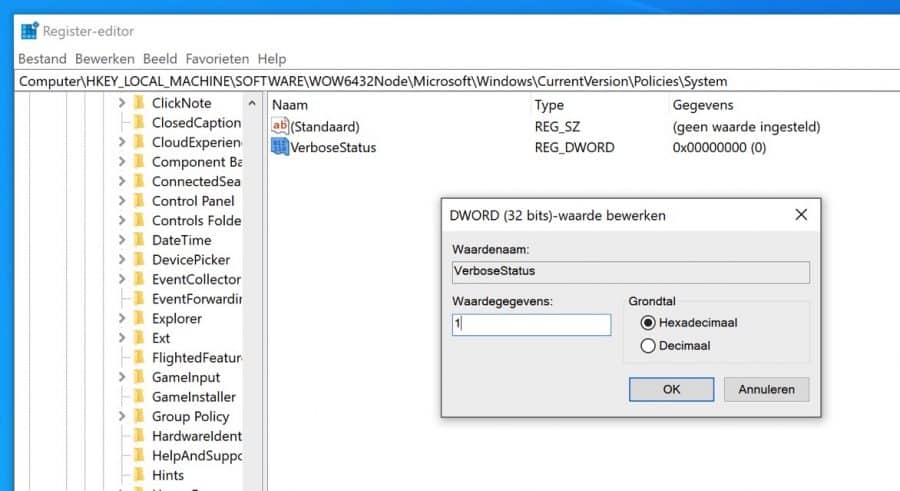900x491 pixels.
Task: Expand the ConnectedSea tree node
Action: [122, 181]
